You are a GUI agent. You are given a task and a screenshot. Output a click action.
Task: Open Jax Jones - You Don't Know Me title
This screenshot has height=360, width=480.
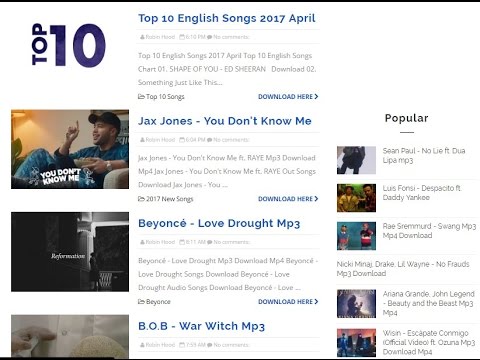click(225, 121)
